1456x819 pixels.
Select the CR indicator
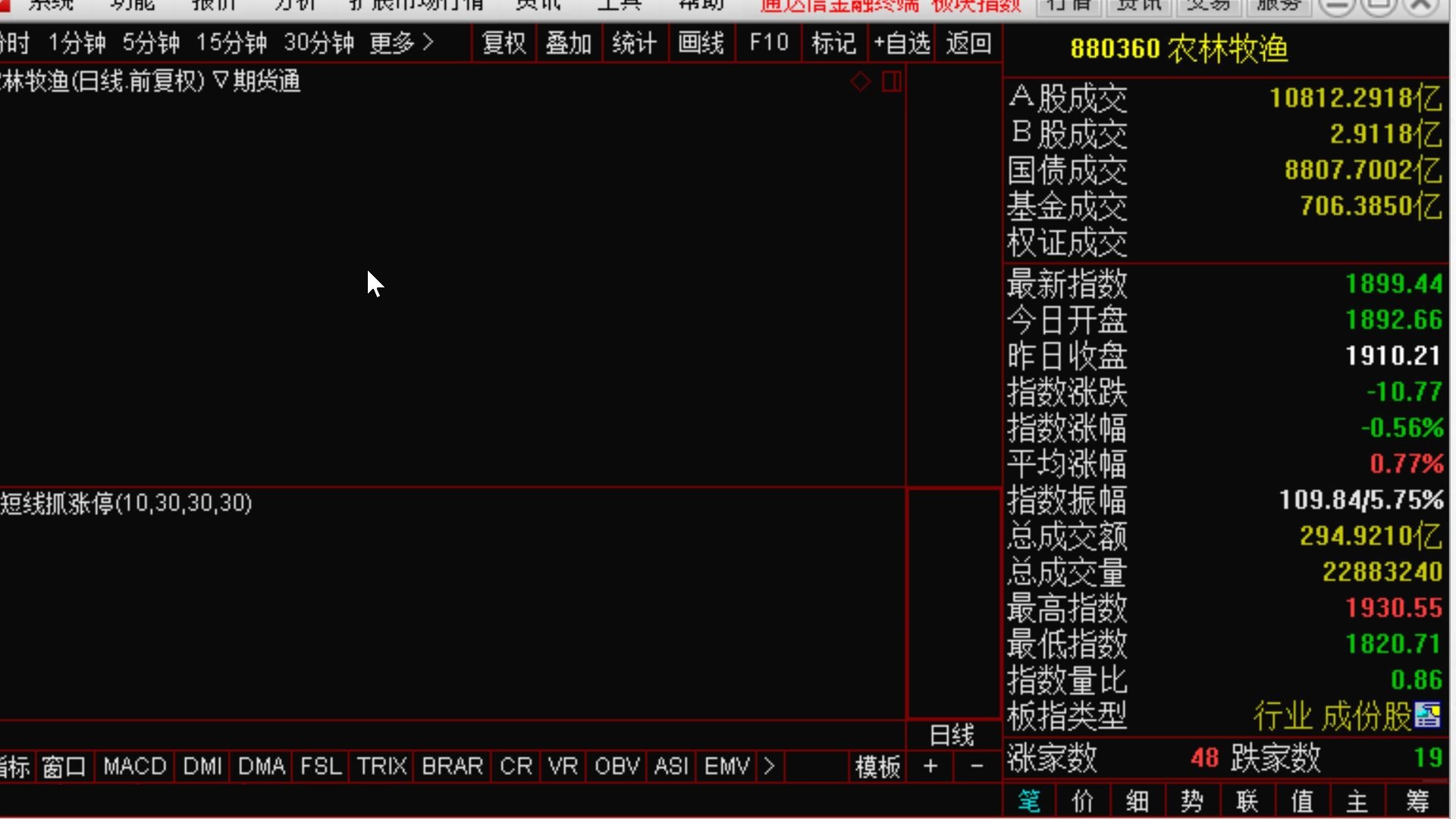pyautogui.click(x=516, y=767)
